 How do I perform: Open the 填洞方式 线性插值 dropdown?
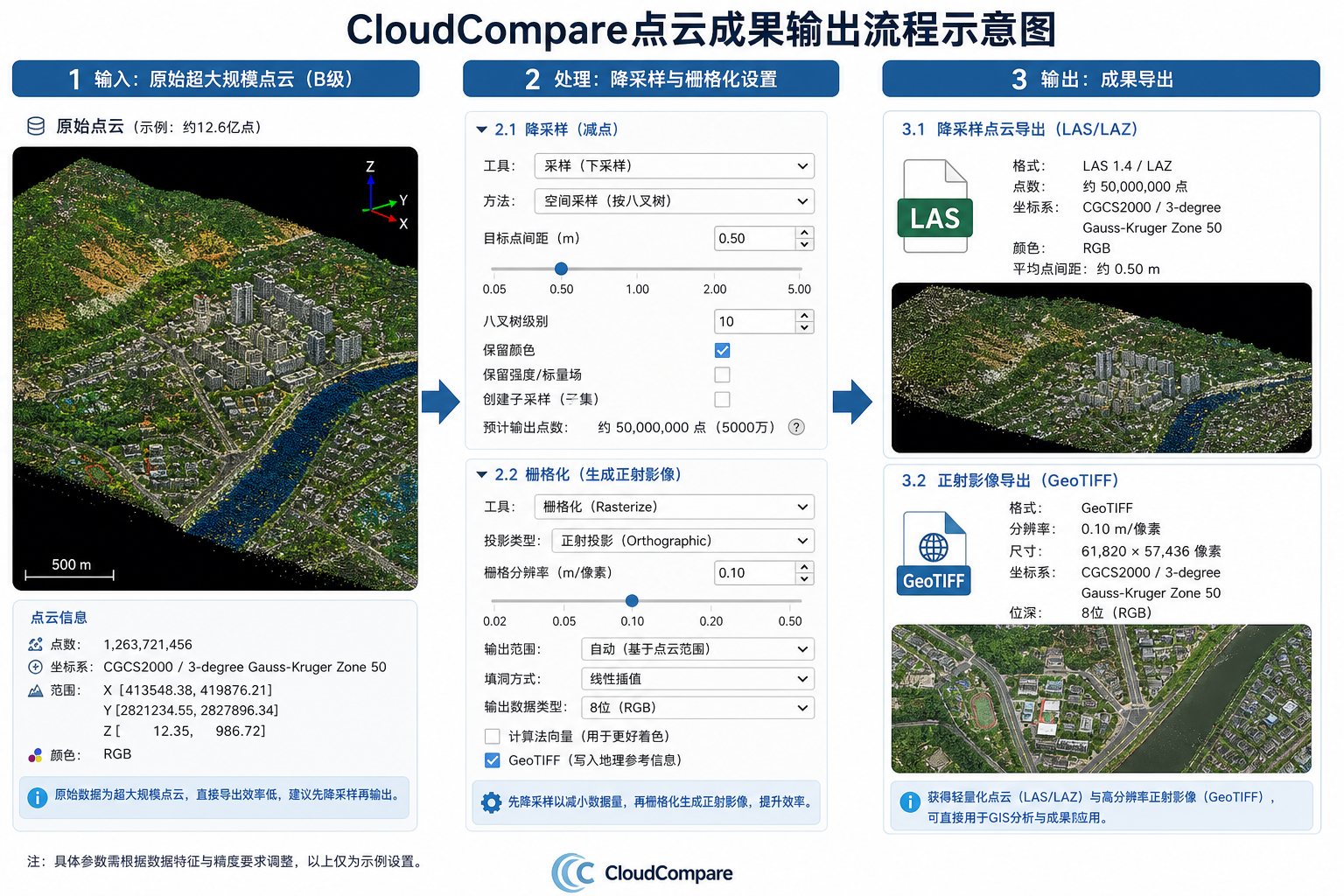(697, 679)
